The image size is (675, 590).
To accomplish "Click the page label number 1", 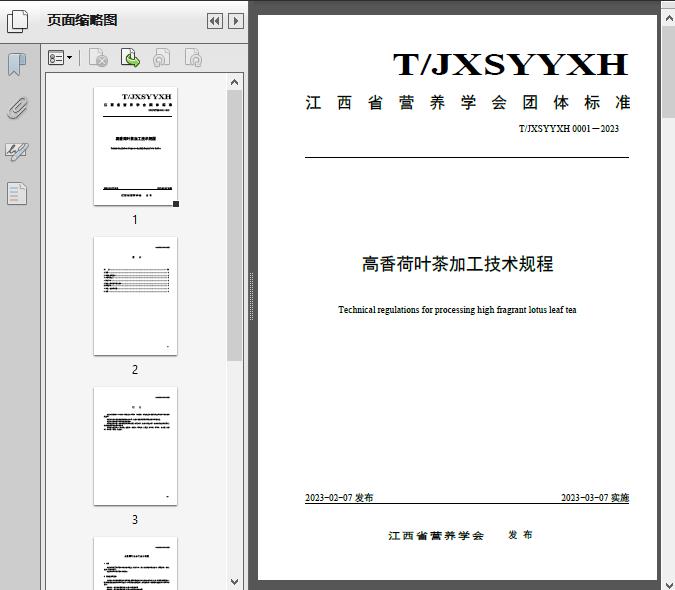I will (135, 219).
